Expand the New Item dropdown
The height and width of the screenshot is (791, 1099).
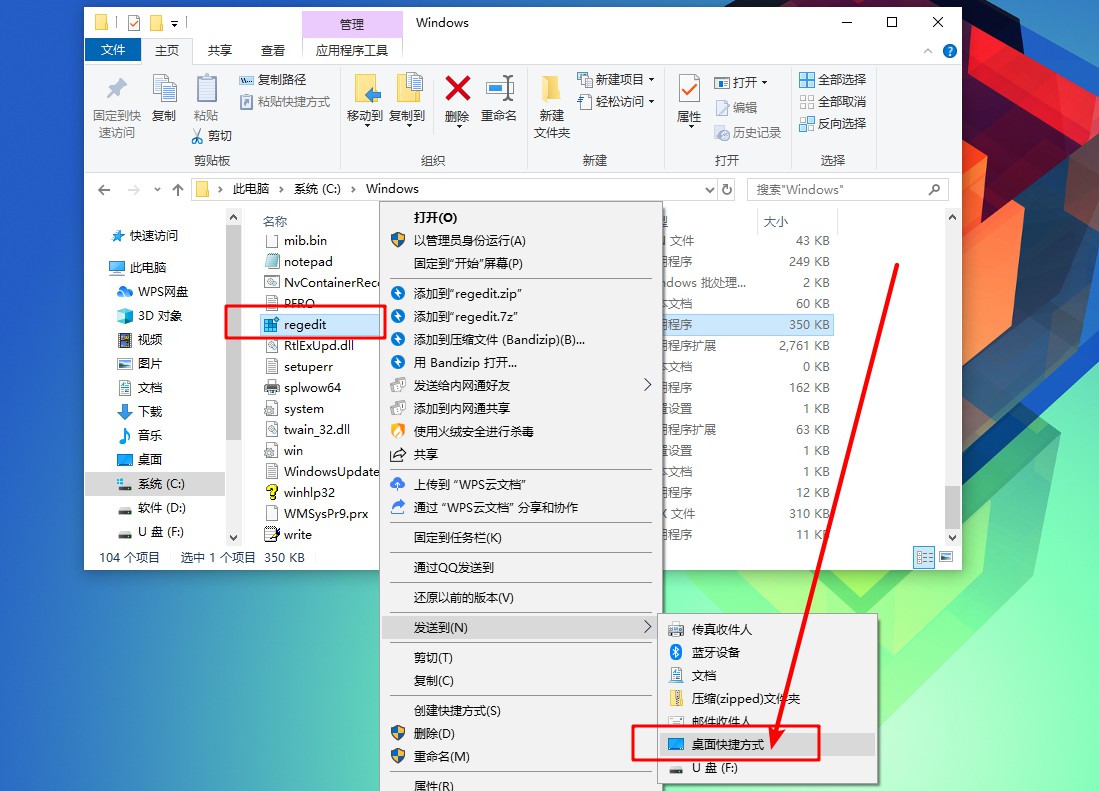[x=616, y=80]
